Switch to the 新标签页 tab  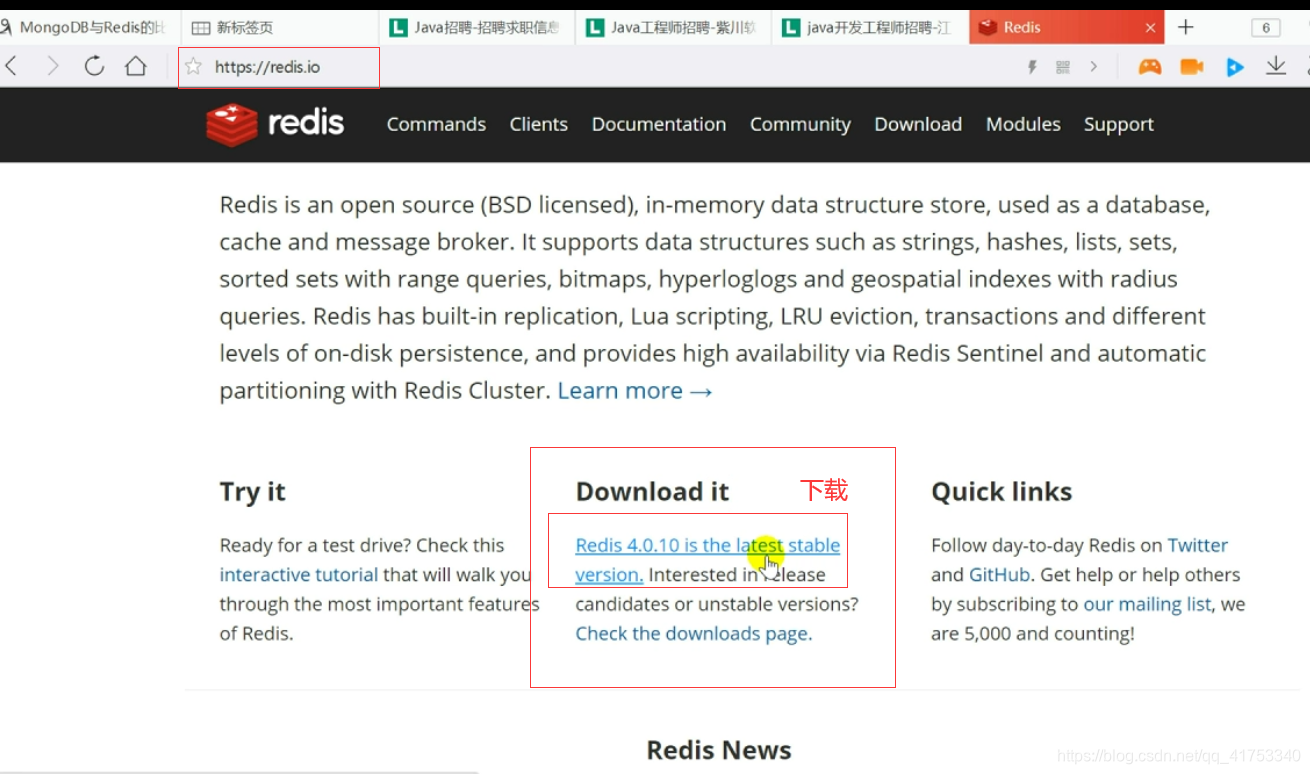click(x=280, y=28)
